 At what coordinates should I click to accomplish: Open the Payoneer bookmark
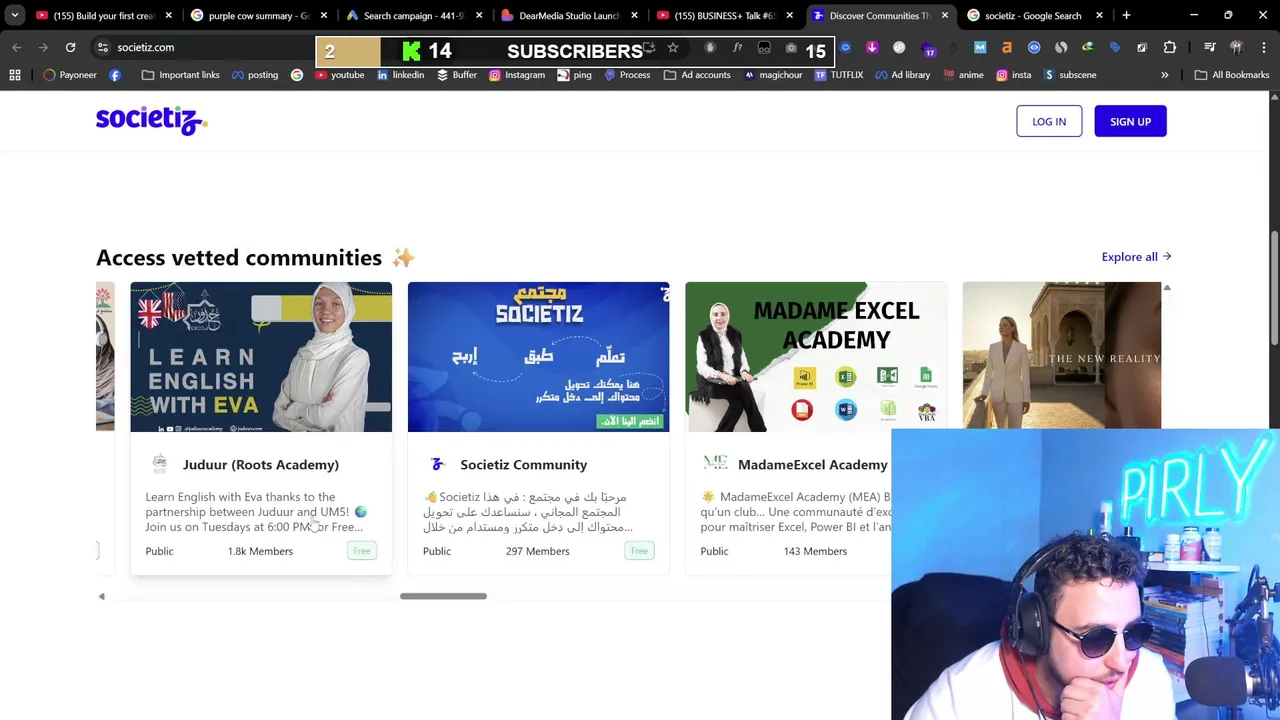pos(69,75)
